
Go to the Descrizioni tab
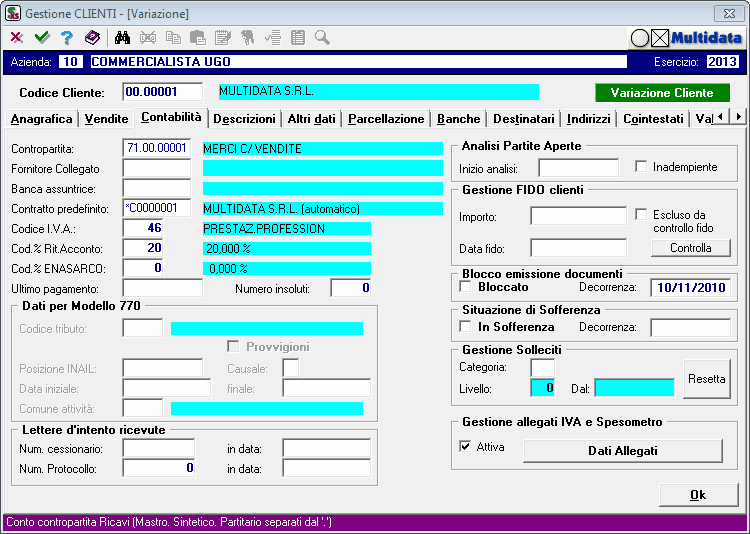[x=244, y=119]
